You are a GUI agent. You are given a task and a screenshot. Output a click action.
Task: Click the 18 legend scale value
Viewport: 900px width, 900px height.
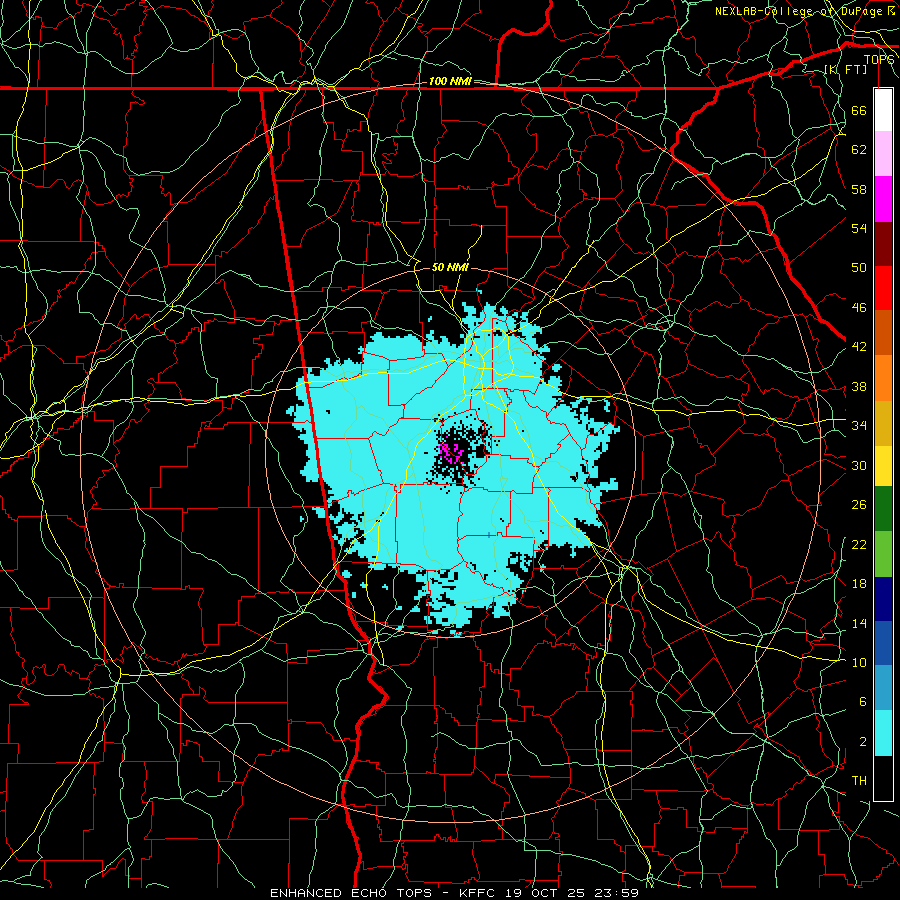tap(859, 584)
